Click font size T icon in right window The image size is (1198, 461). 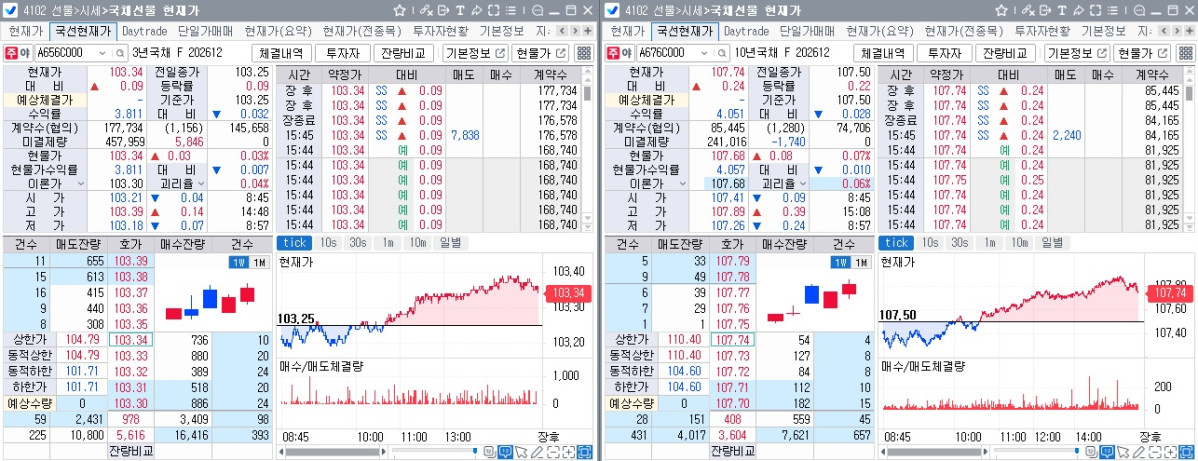coord(1062,11)
